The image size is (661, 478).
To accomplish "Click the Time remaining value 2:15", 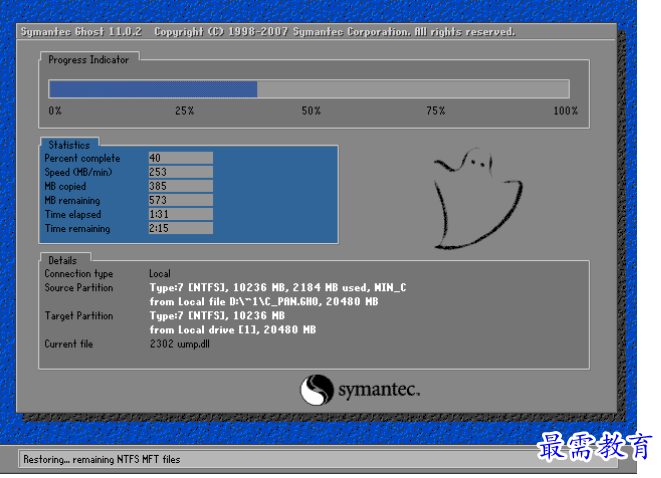I will coord(180,228).
